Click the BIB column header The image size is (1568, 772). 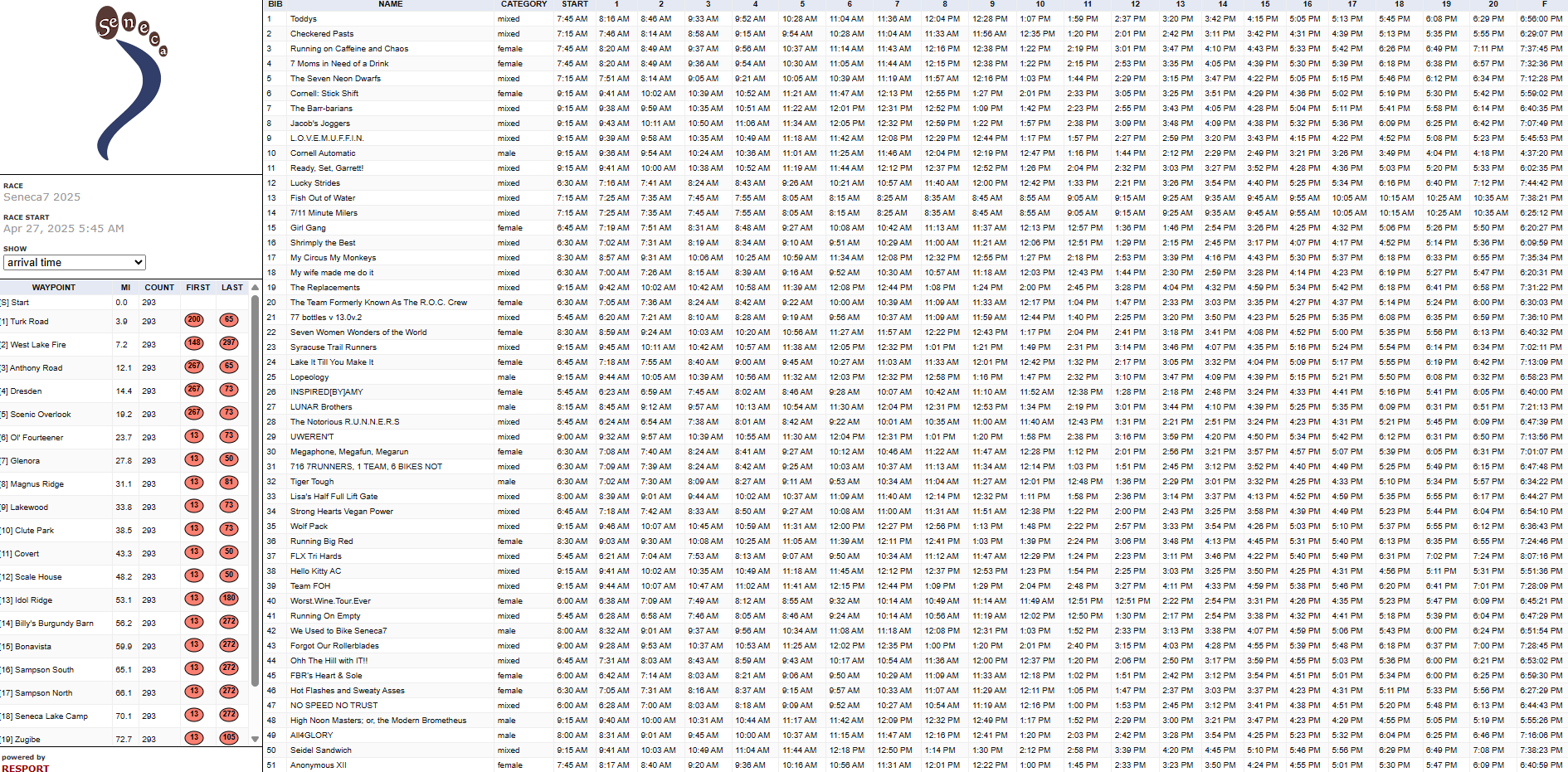point(275,4)
